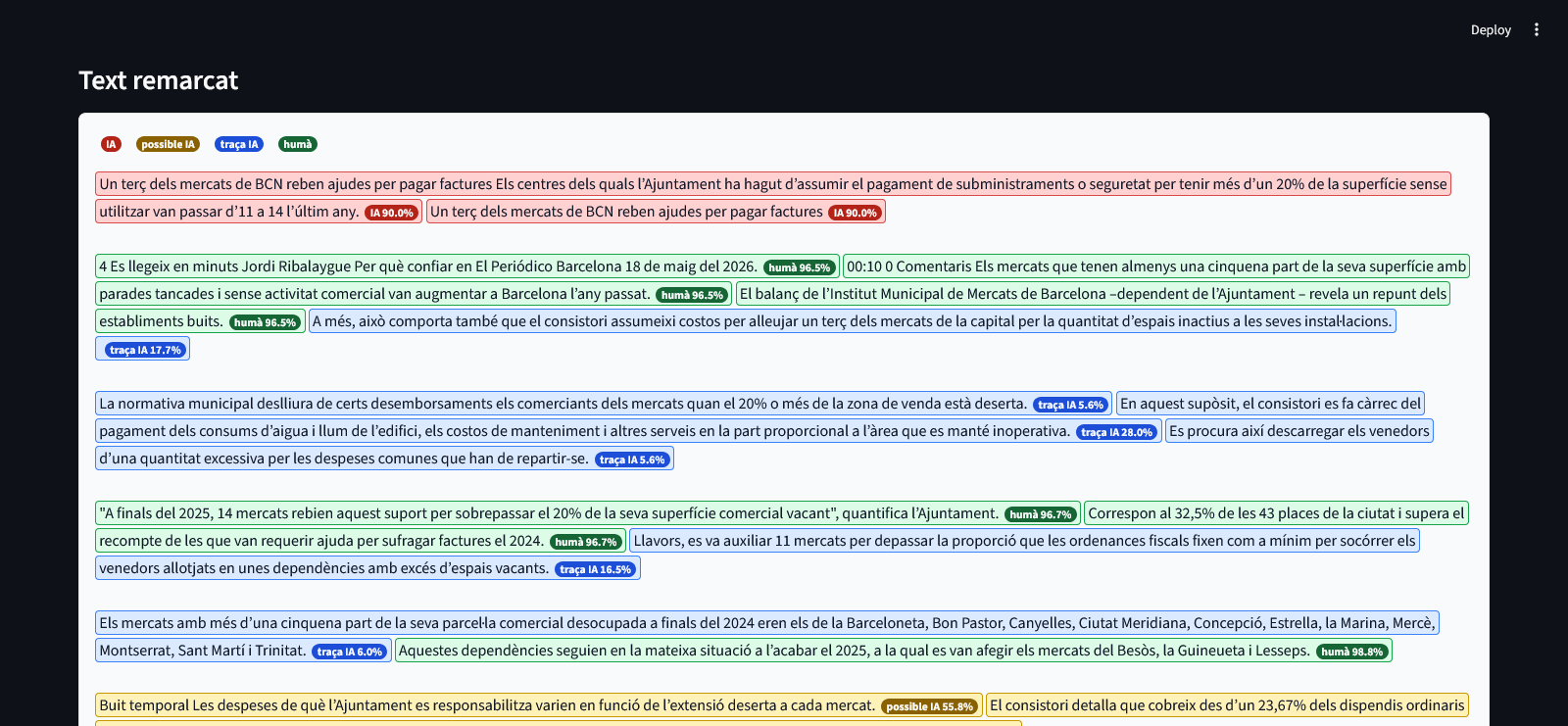Screen dimensions: 1568x726
Task: Click the Deploy button
Action: 1491,29
